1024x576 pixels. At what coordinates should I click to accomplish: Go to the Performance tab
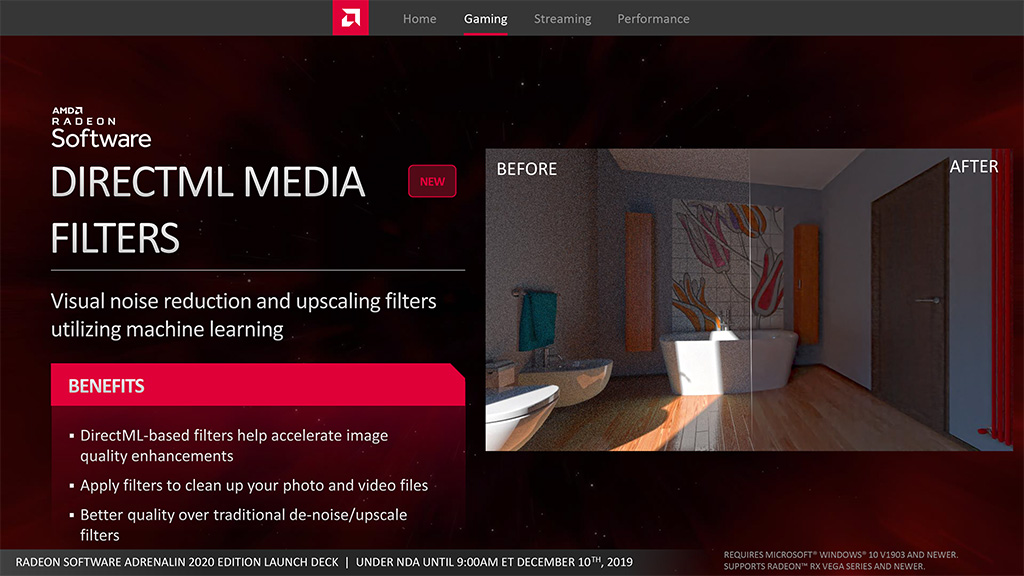point(653,19)
